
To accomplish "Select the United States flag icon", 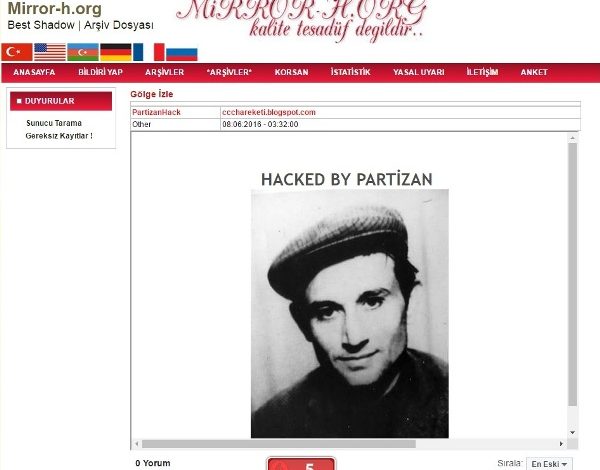I will point(50,52).
